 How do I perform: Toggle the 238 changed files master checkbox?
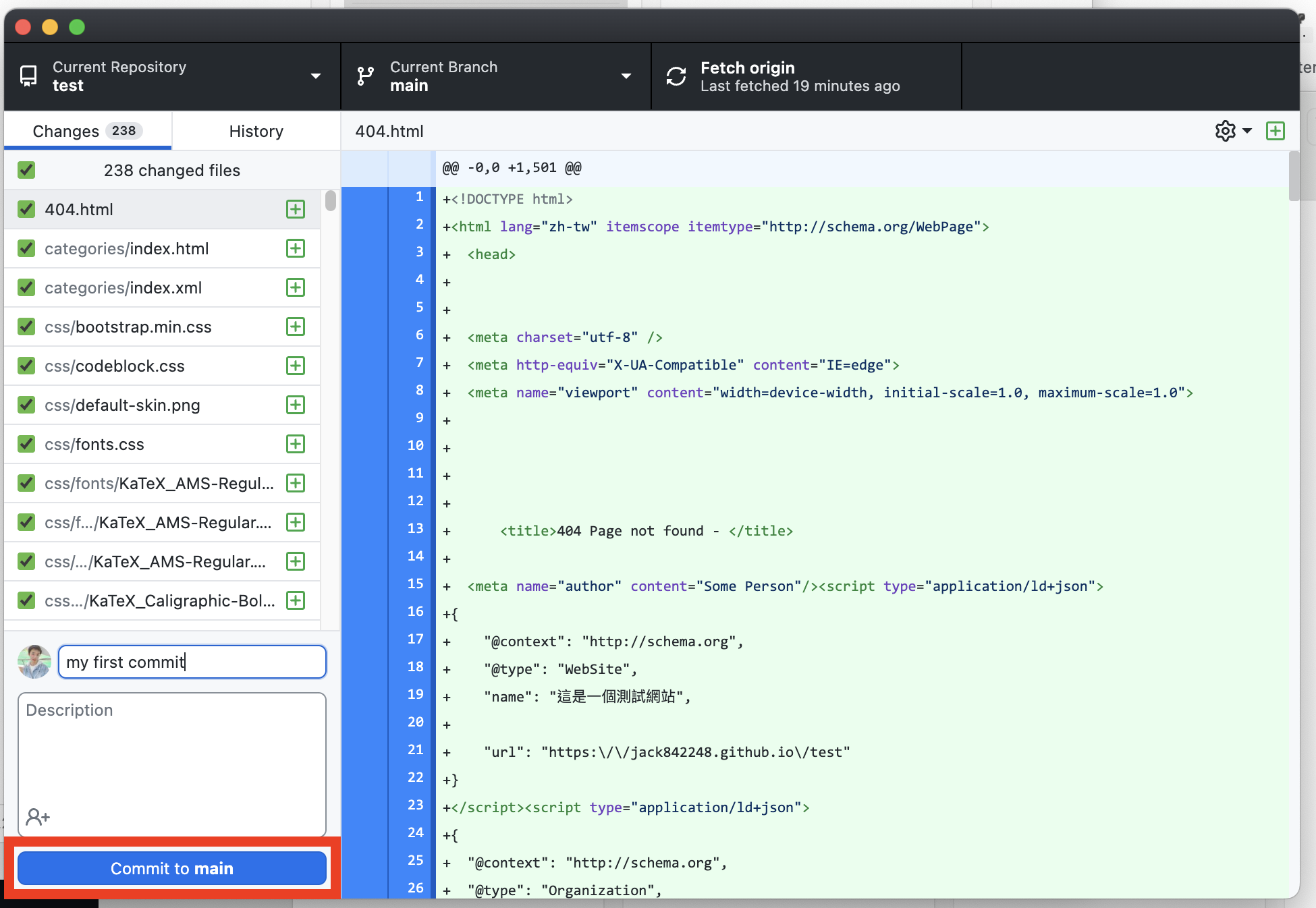pos(27,170)
